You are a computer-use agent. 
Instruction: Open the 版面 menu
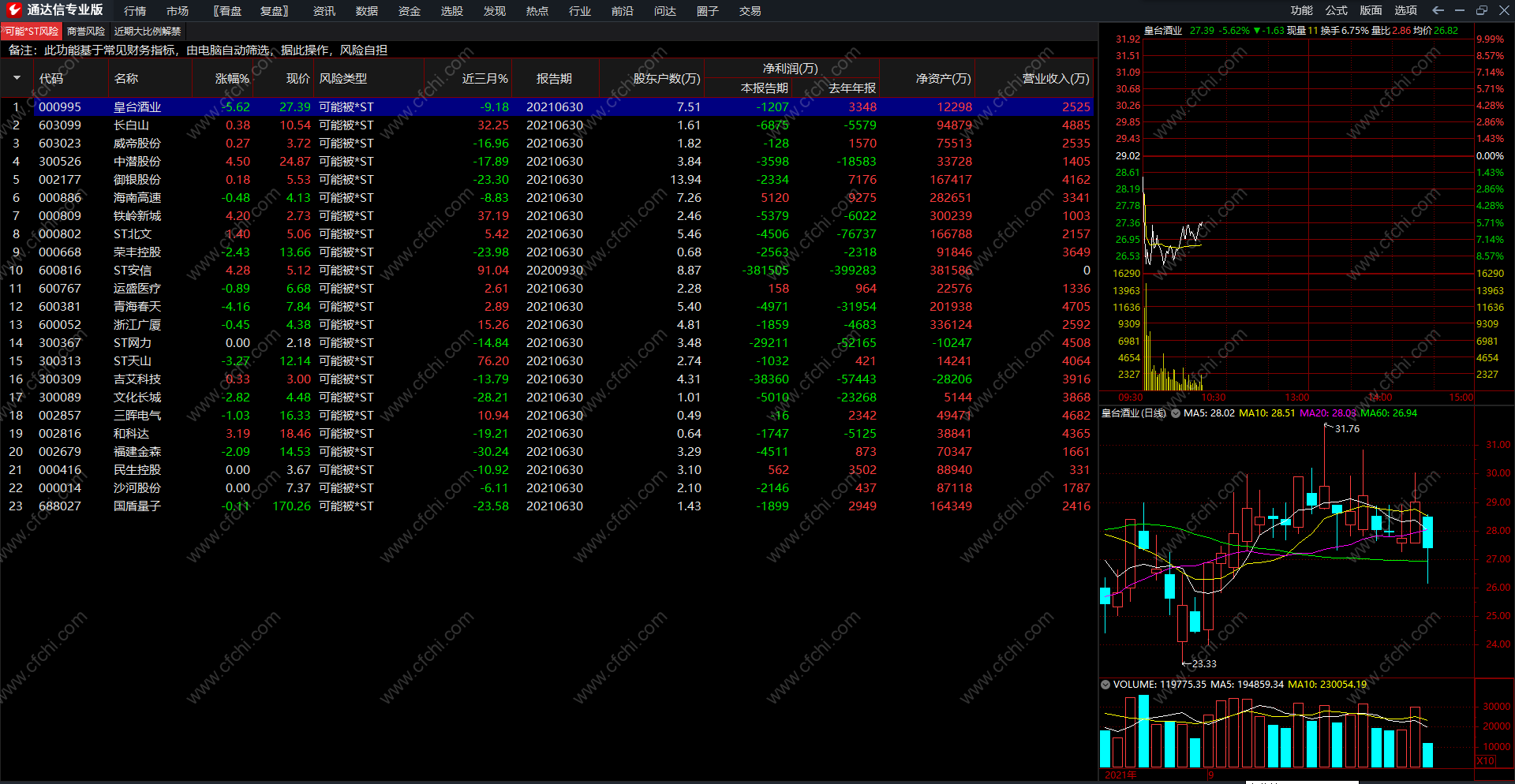click(x=1371, y=10)
